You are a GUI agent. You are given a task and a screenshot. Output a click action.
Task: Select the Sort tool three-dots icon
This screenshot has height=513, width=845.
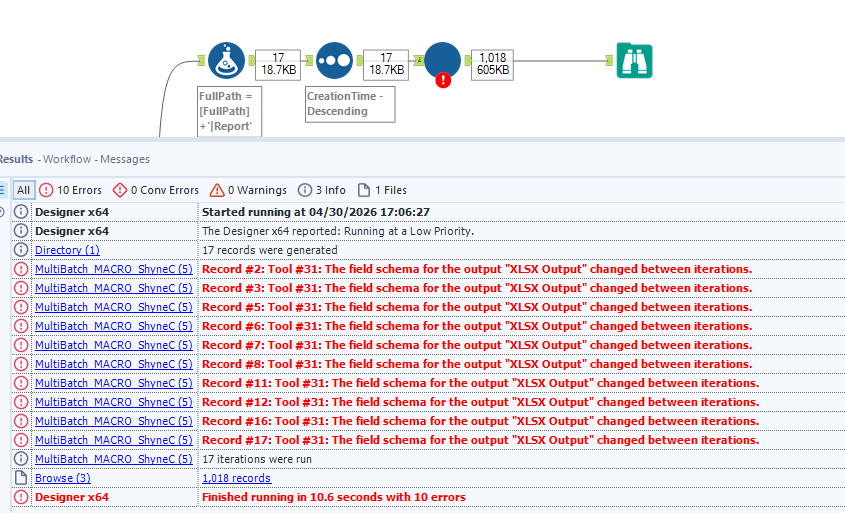click(x=334, y=60)
